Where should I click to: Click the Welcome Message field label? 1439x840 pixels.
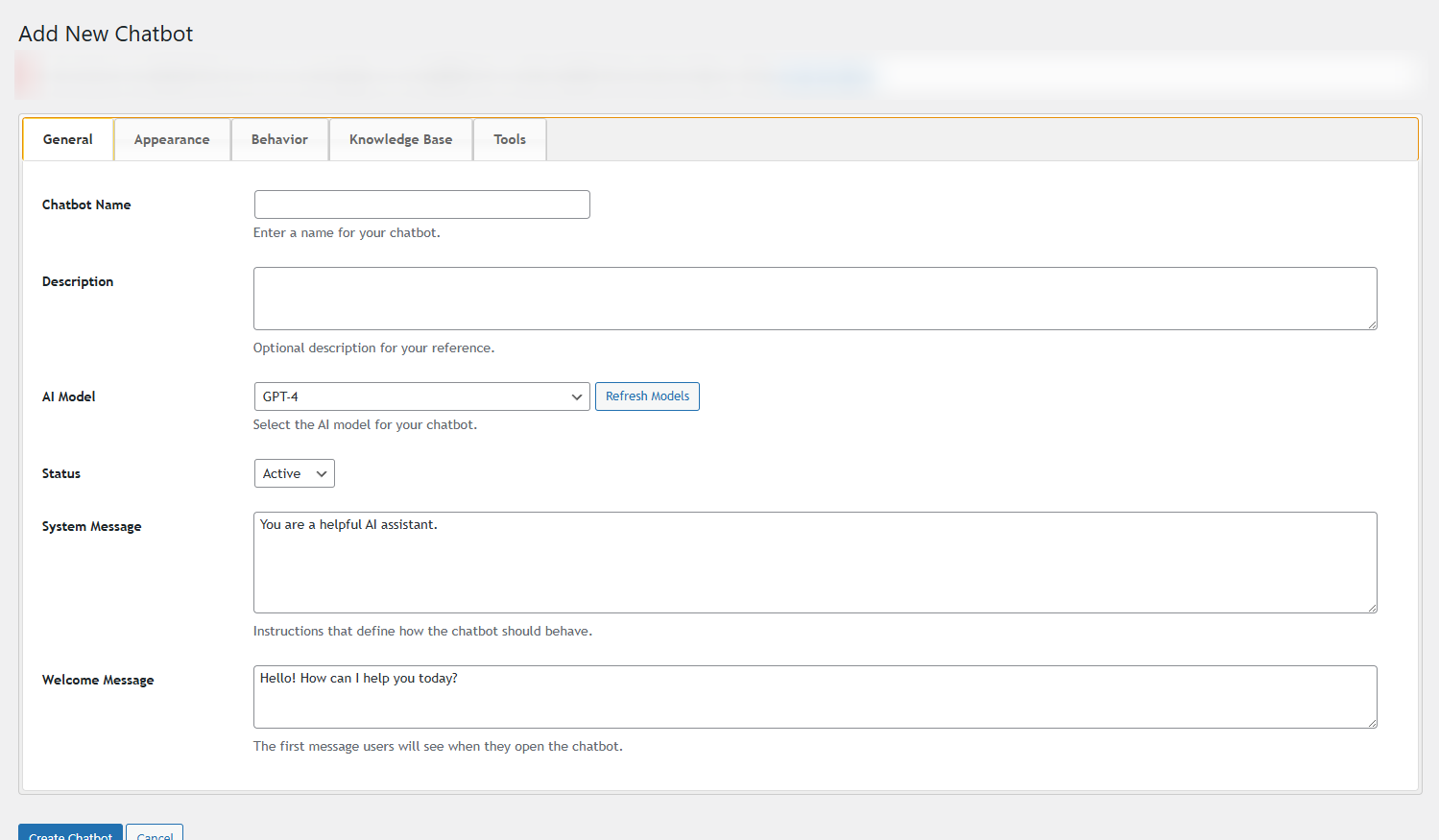(98, 680)
